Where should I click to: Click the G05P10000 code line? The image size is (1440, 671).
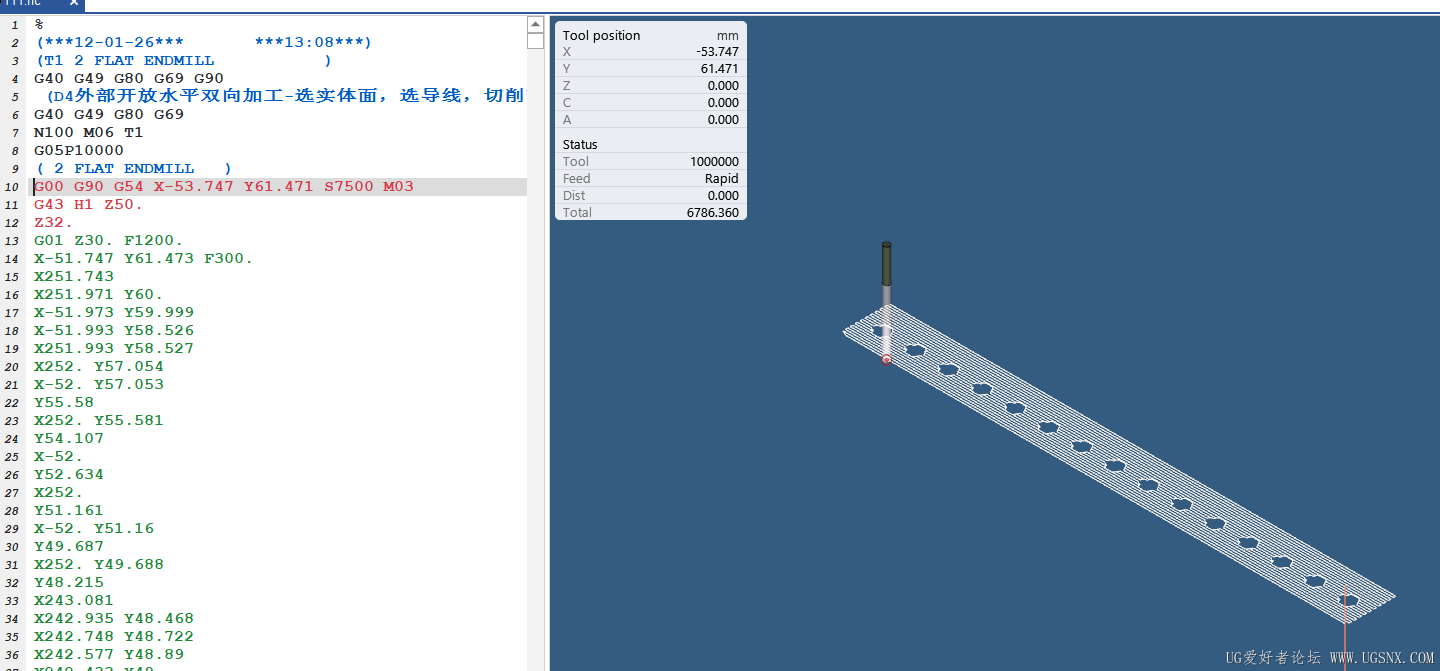pyautogui.click(x=79, y=151)
